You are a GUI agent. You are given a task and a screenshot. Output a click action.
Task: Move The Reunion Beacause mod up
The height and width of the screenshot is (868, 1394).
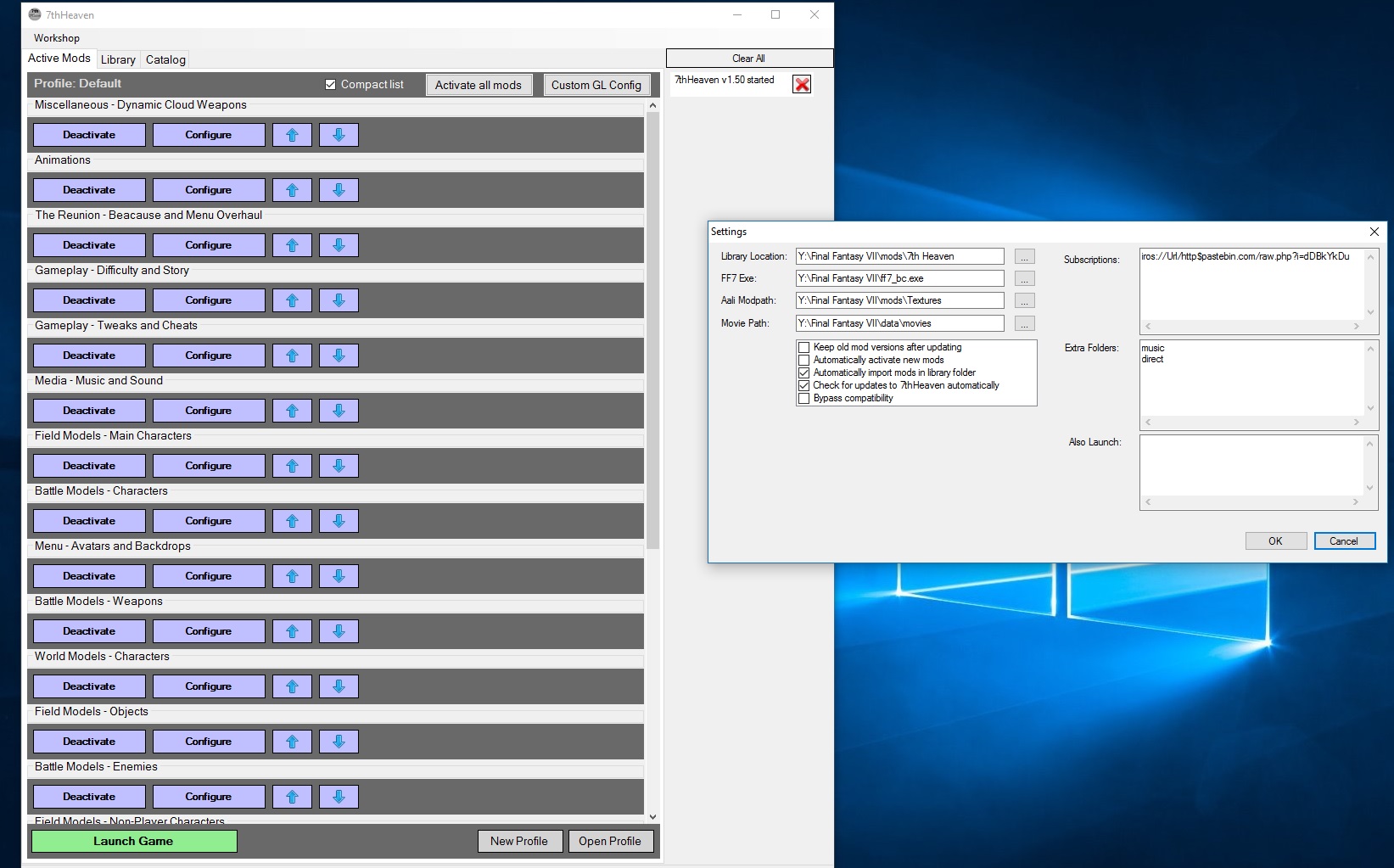[x=292, y=245]
